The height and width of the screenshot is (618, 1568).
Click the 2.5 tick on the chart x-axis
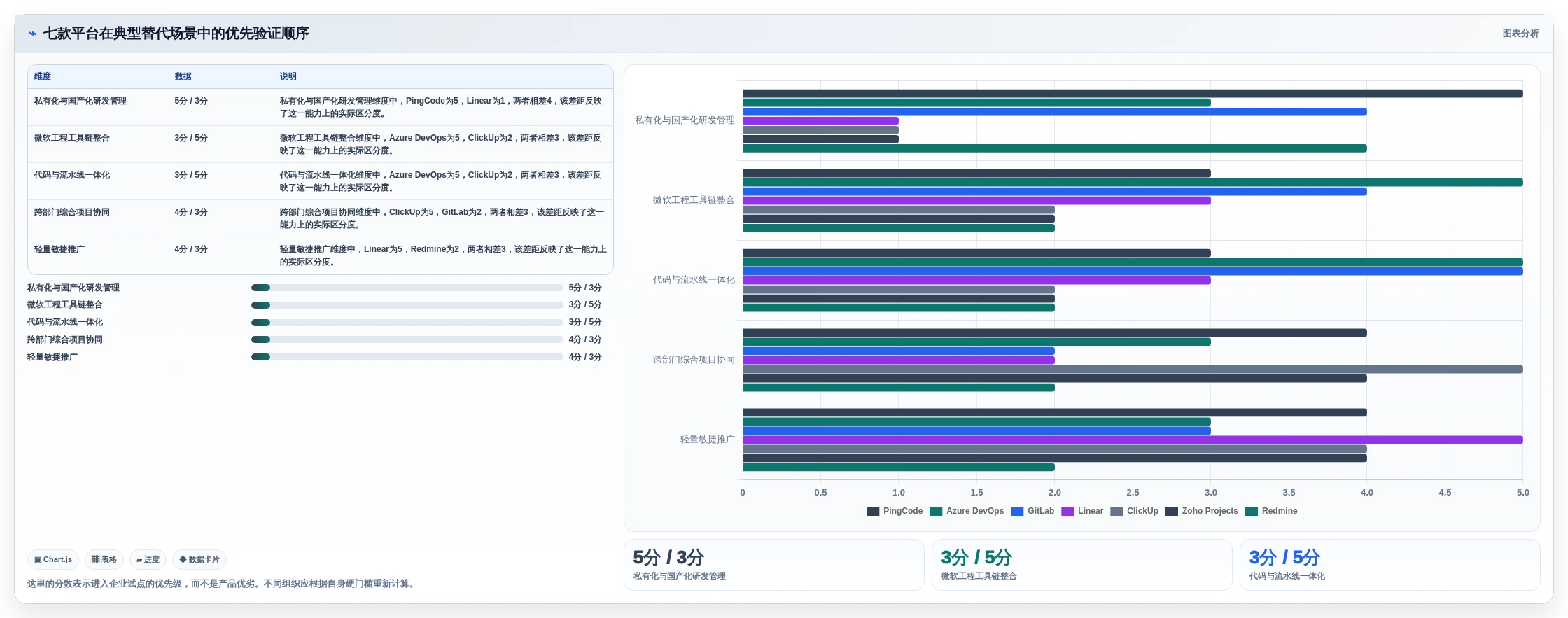1133,493
